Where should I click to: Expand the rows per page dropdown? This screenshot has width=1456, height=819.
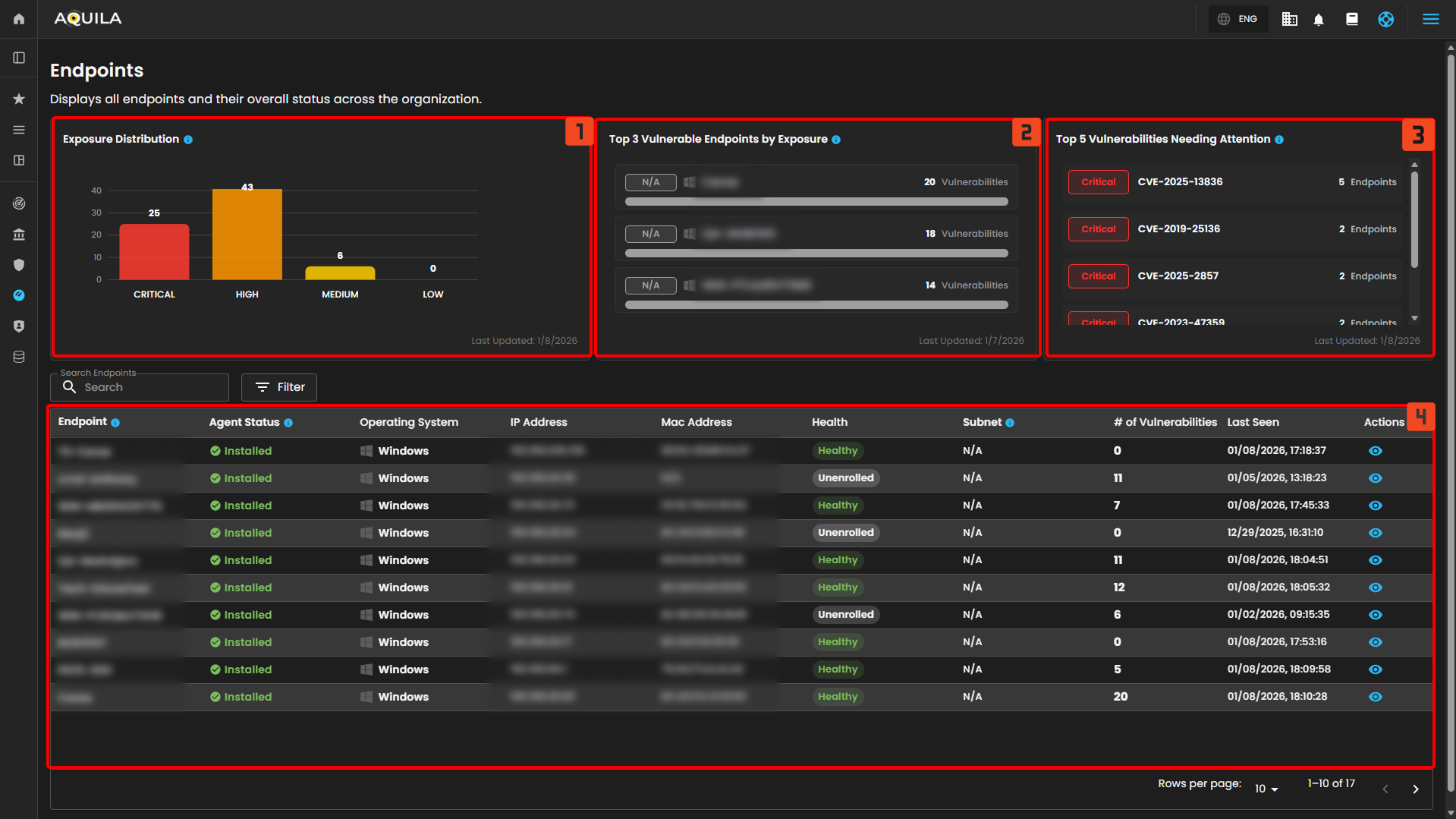pos(1266,789)
